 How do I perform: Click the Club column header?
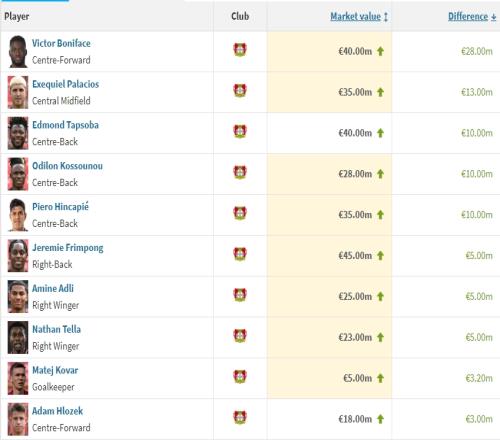[x=240, y=16]
